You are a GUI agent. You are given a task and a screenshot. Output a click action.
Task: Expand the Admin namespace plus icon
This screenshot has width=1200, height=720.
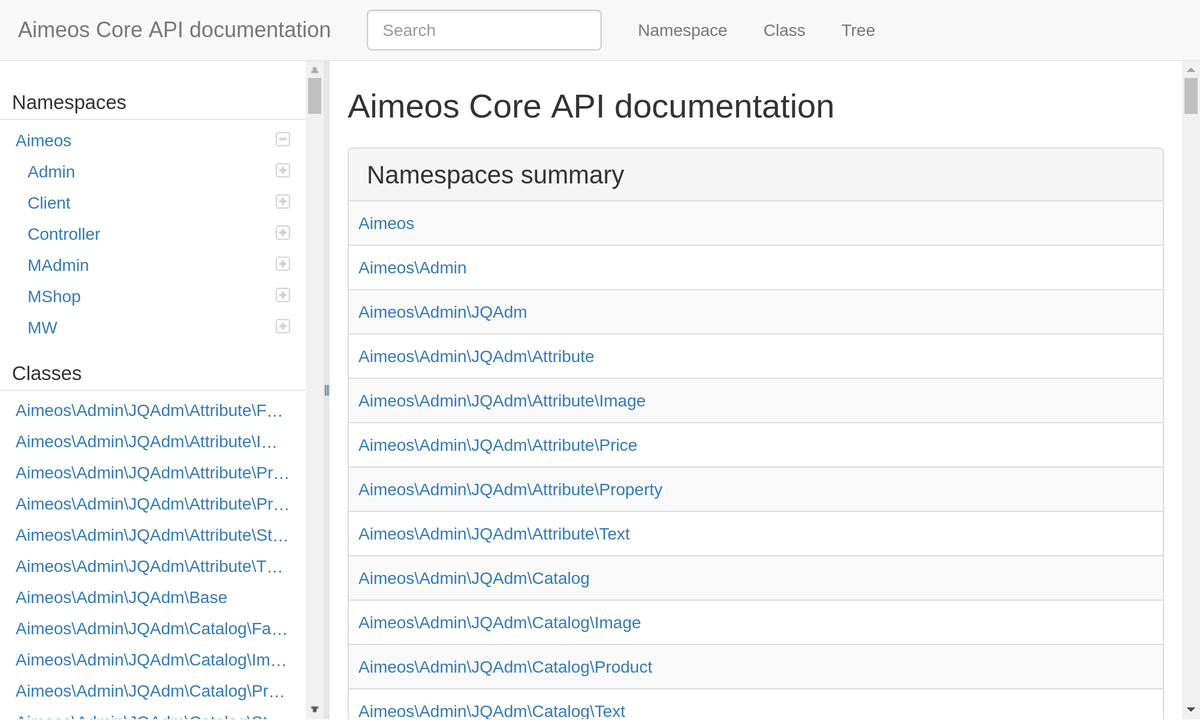pos(282,170)
